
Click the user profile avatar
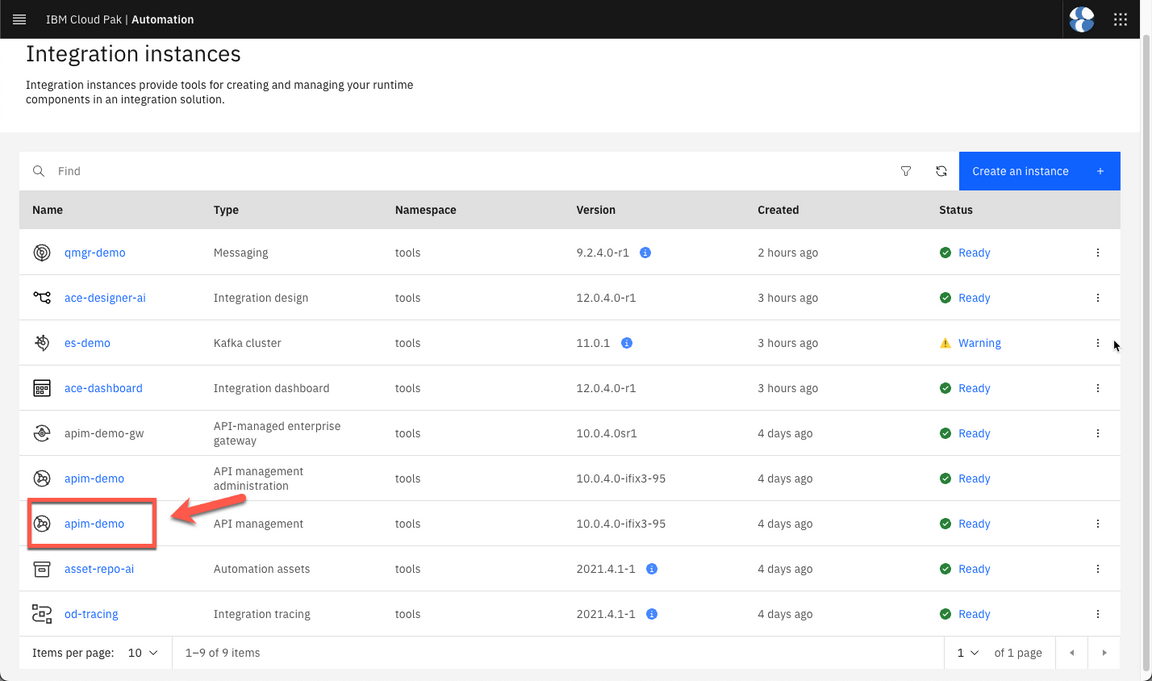1081,19
